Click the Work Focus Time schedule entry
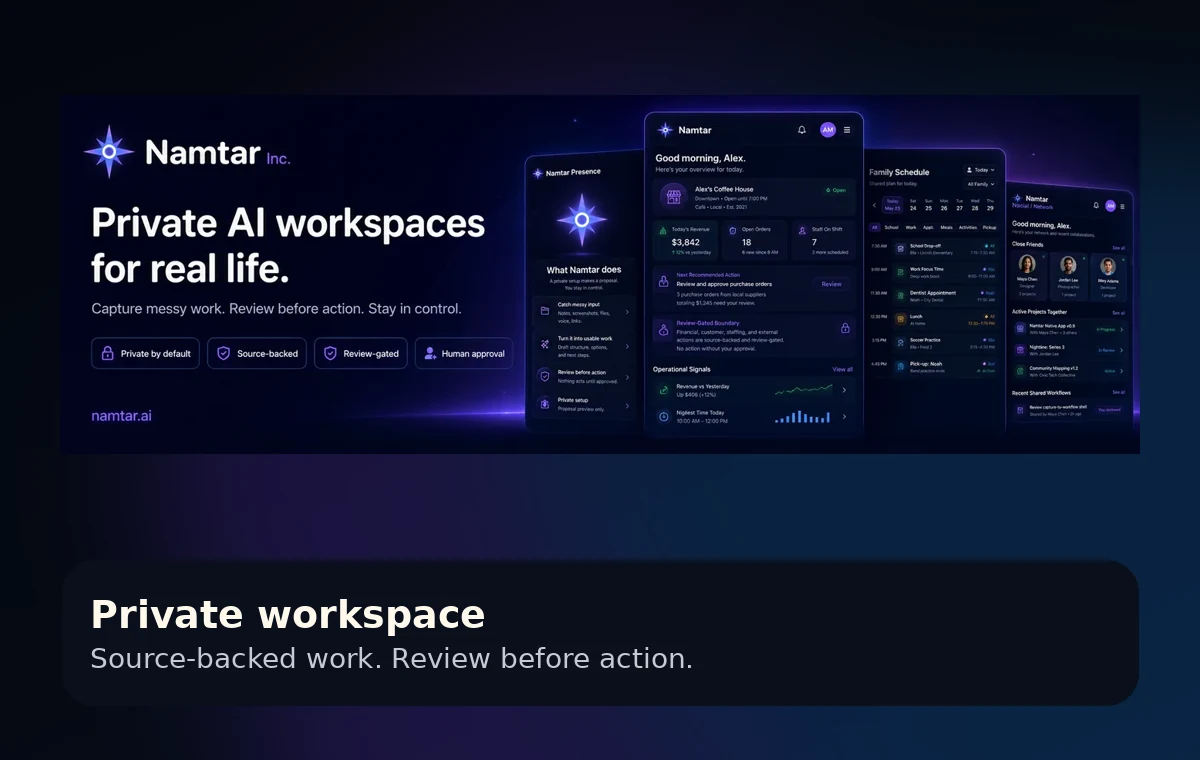 tap(944, 272)
